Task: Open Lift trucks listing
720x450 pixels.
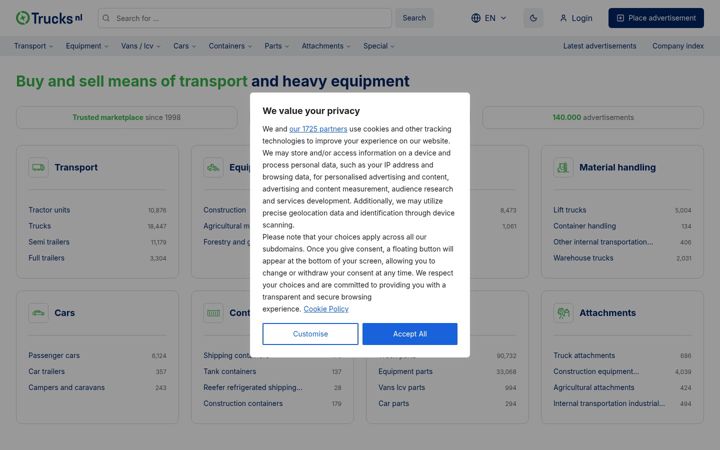Action: 569,210
